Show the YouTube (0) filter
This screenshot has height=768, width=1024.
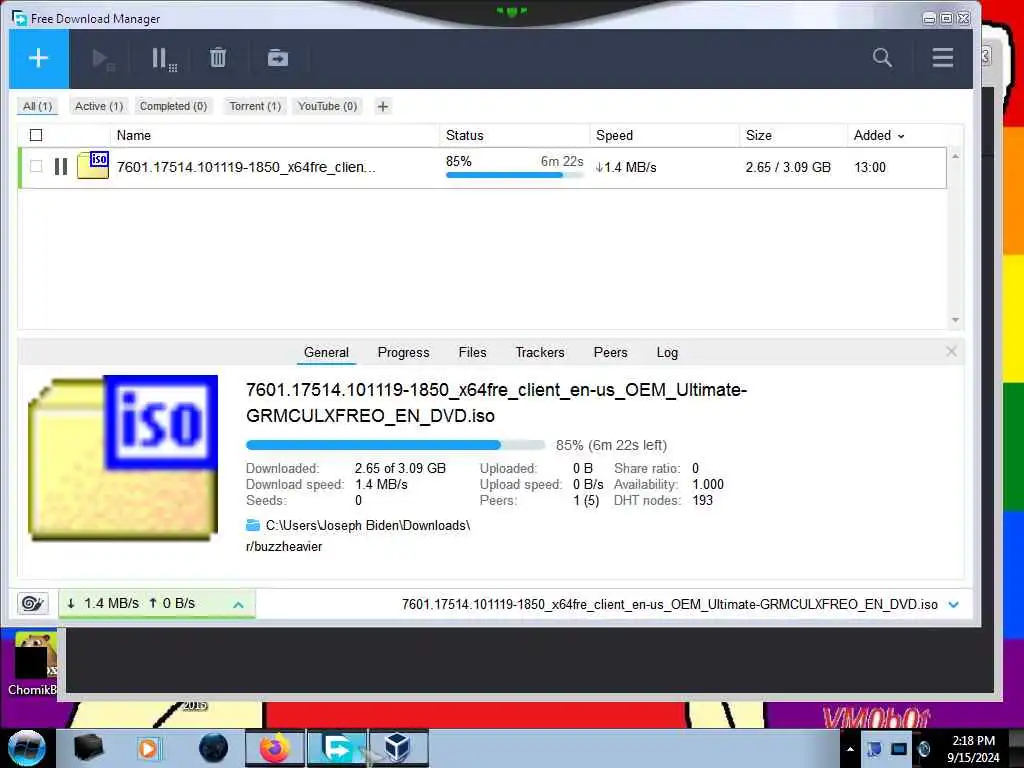pyautogui.click(x=327, y=106)
